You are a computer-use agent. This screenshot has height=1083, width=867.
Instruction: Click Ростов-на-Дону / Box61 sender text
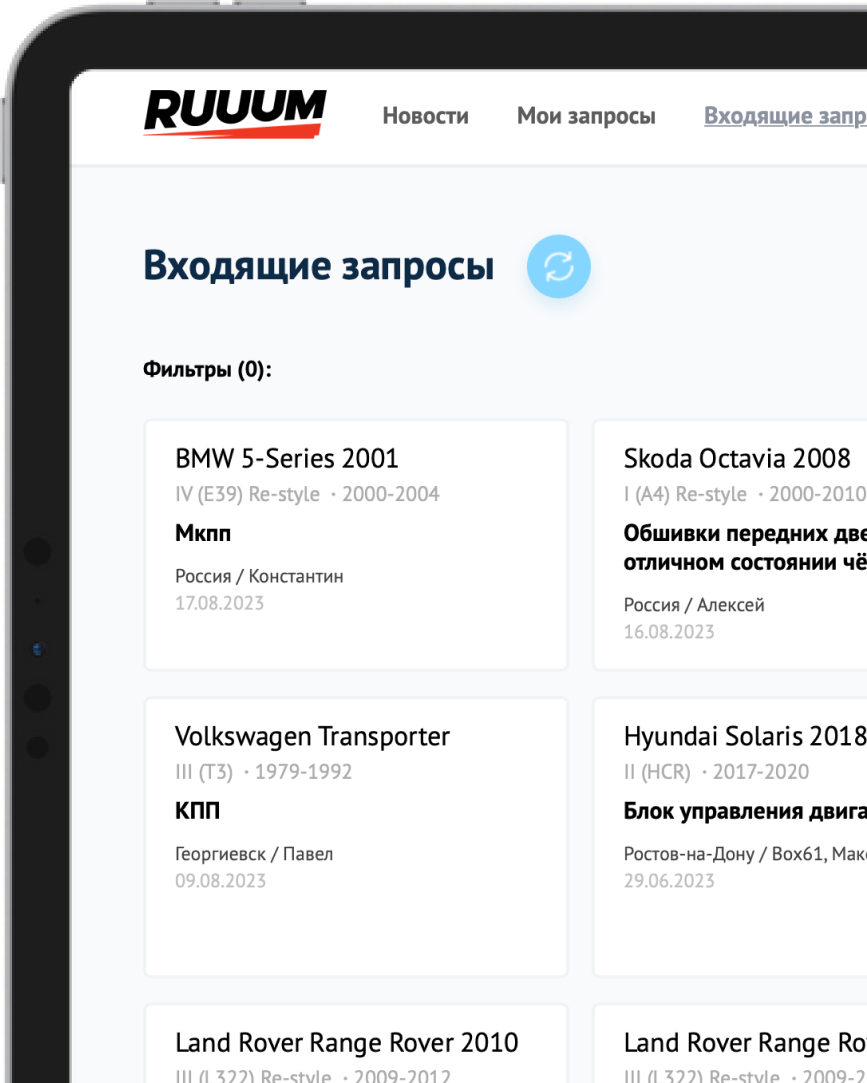click(x=745, y=854)
